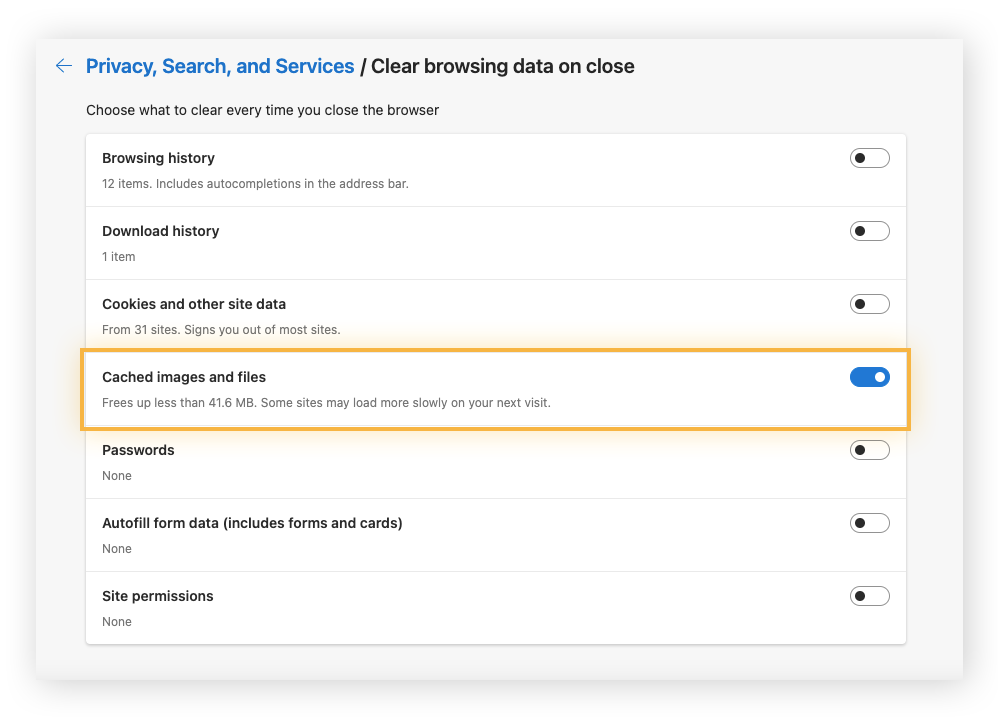Viewport: 998px width, 719px height.
Task: Click the Choose what to clear instruction text
Action: [262, 110]
